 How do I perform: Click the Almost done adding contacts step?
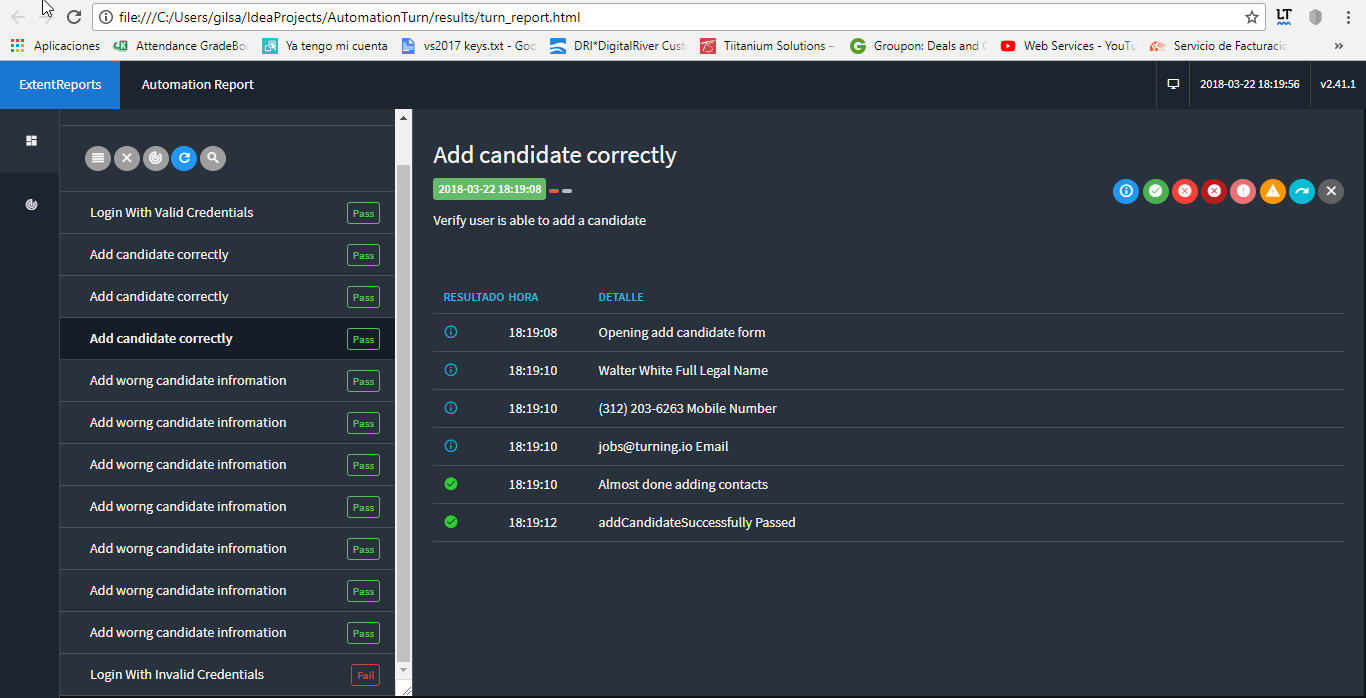pyautogui.click(x=888, y=484)
